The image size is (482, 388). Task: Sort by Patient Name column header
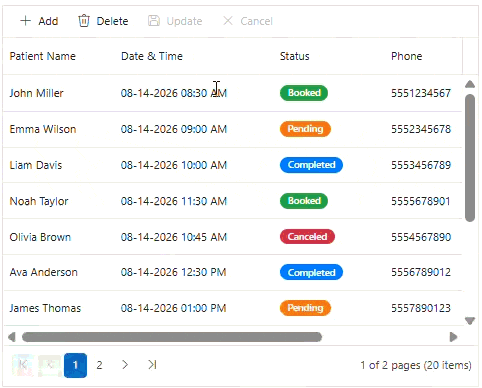[43, 56]
